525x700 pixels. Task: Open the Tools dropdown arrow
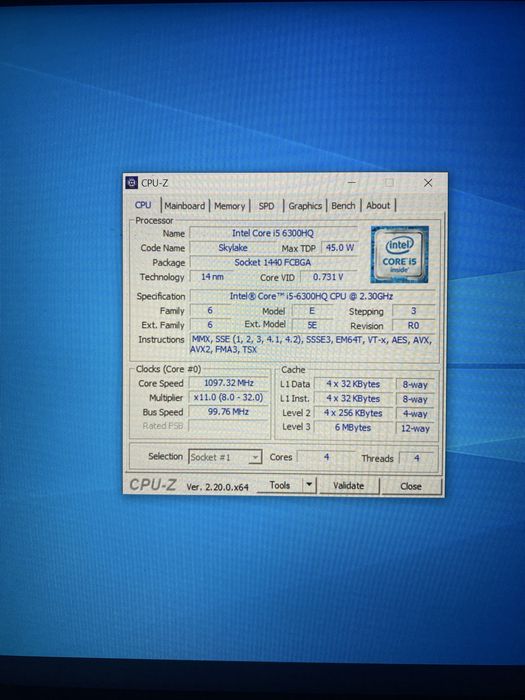tap(309, 485)
